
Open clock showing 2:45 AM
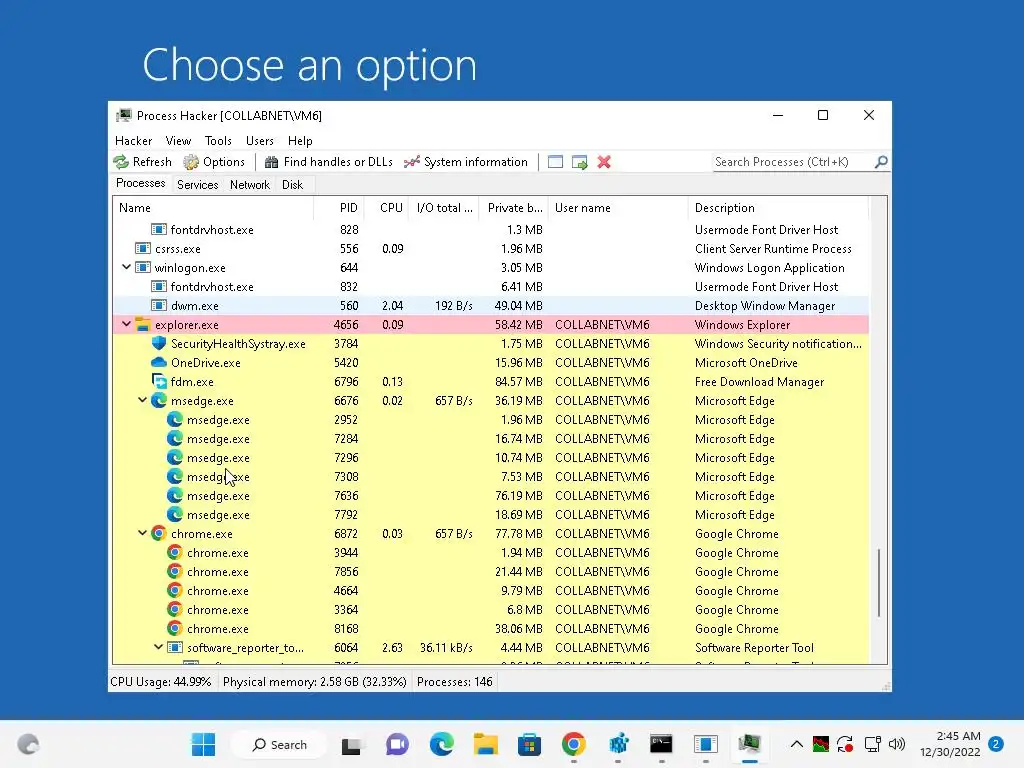coord(950,744)
